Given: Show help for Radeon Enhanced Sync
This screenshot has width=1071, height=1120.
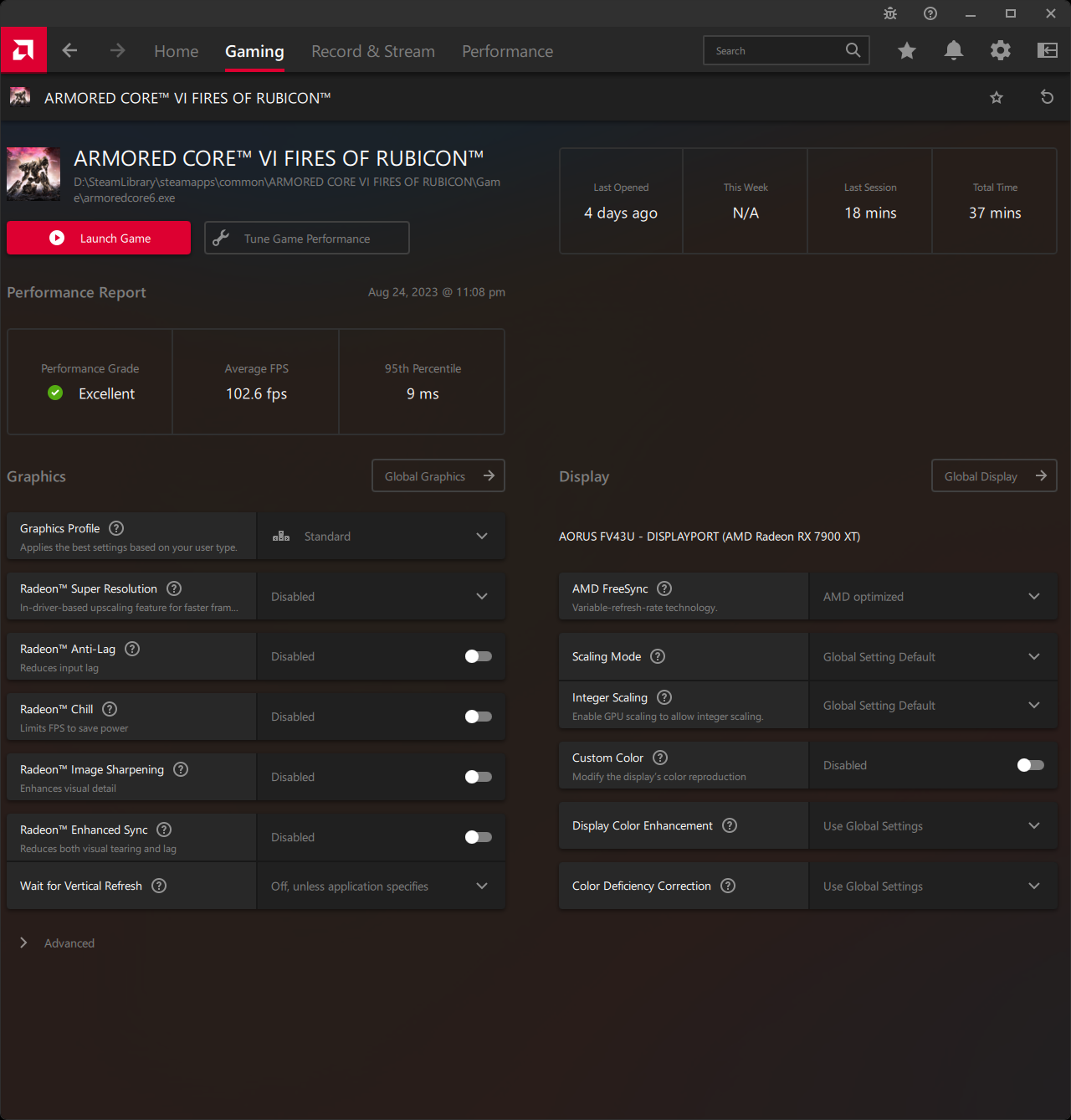Looking at the screenshot, I should pyautogui.click(x=164, y=830).
